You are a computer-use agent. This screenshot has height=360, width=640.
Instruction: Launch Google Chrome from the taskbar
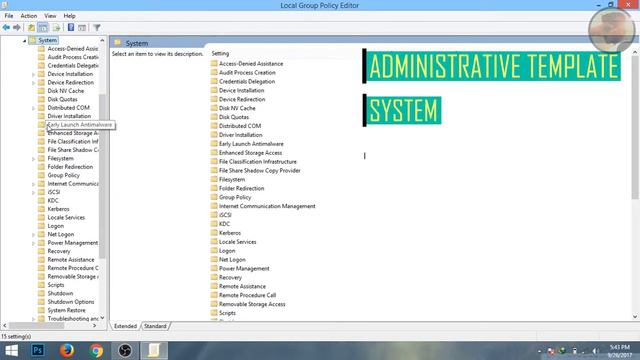click(x=96, y=351)
